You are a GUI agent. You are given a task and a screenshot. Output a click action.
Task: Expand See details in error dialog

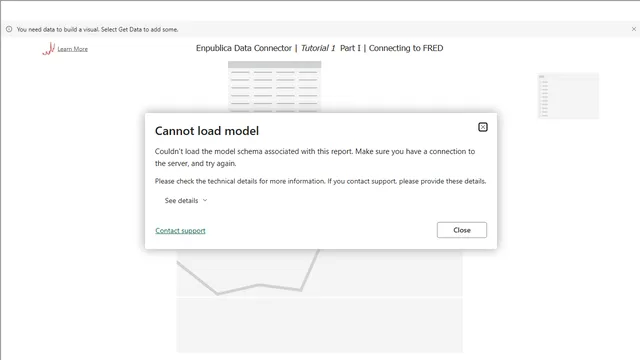(186, 200)
